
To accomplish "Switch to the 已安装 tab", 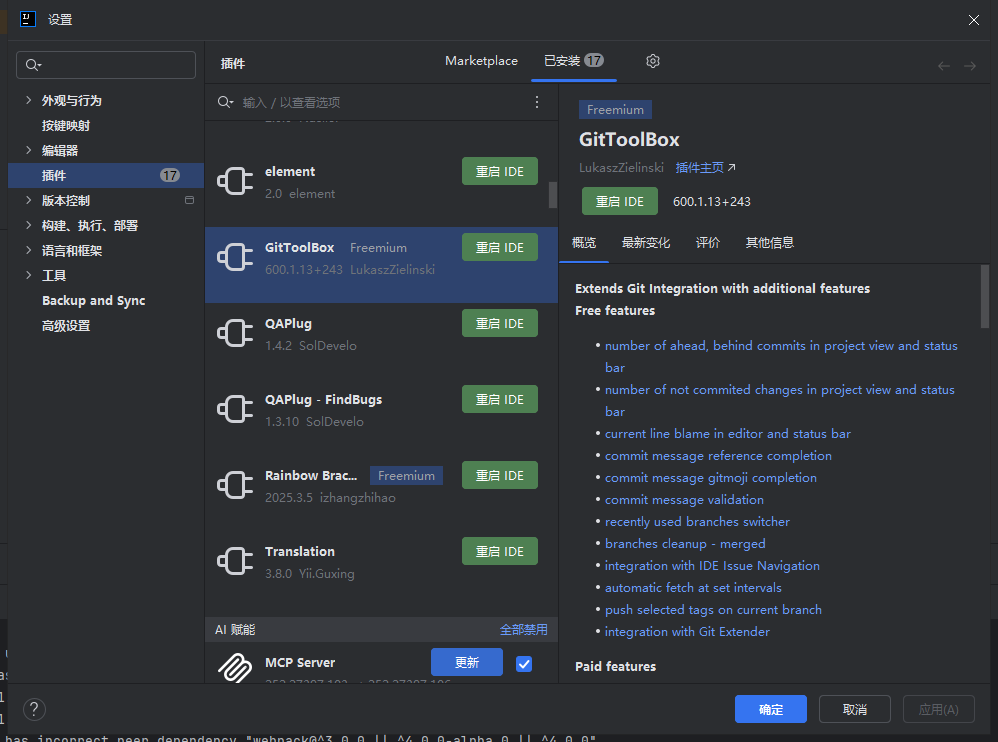I will click(x=573, y=61).
